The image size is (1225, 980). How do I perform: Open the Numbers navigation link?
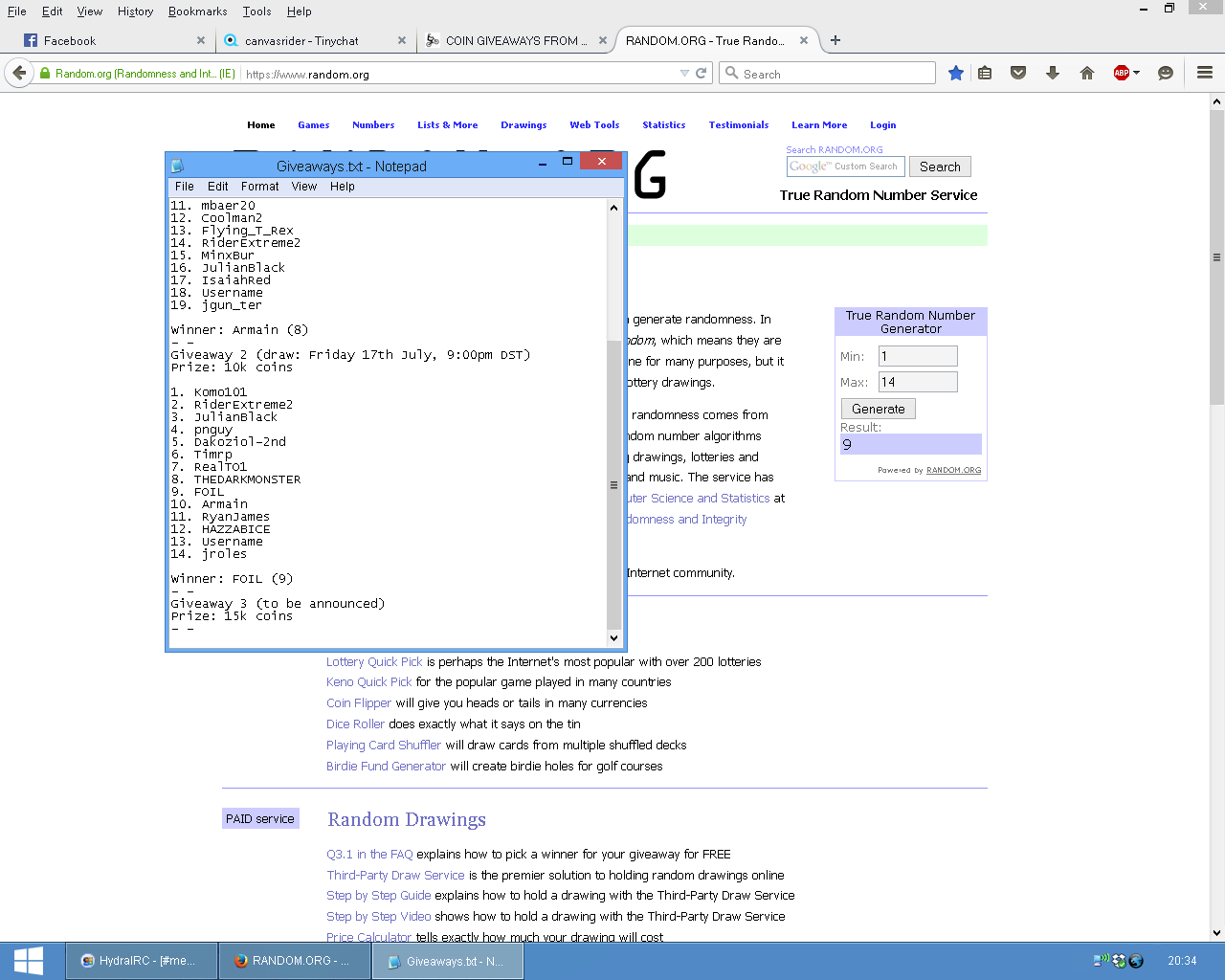[x=373, y=125]
